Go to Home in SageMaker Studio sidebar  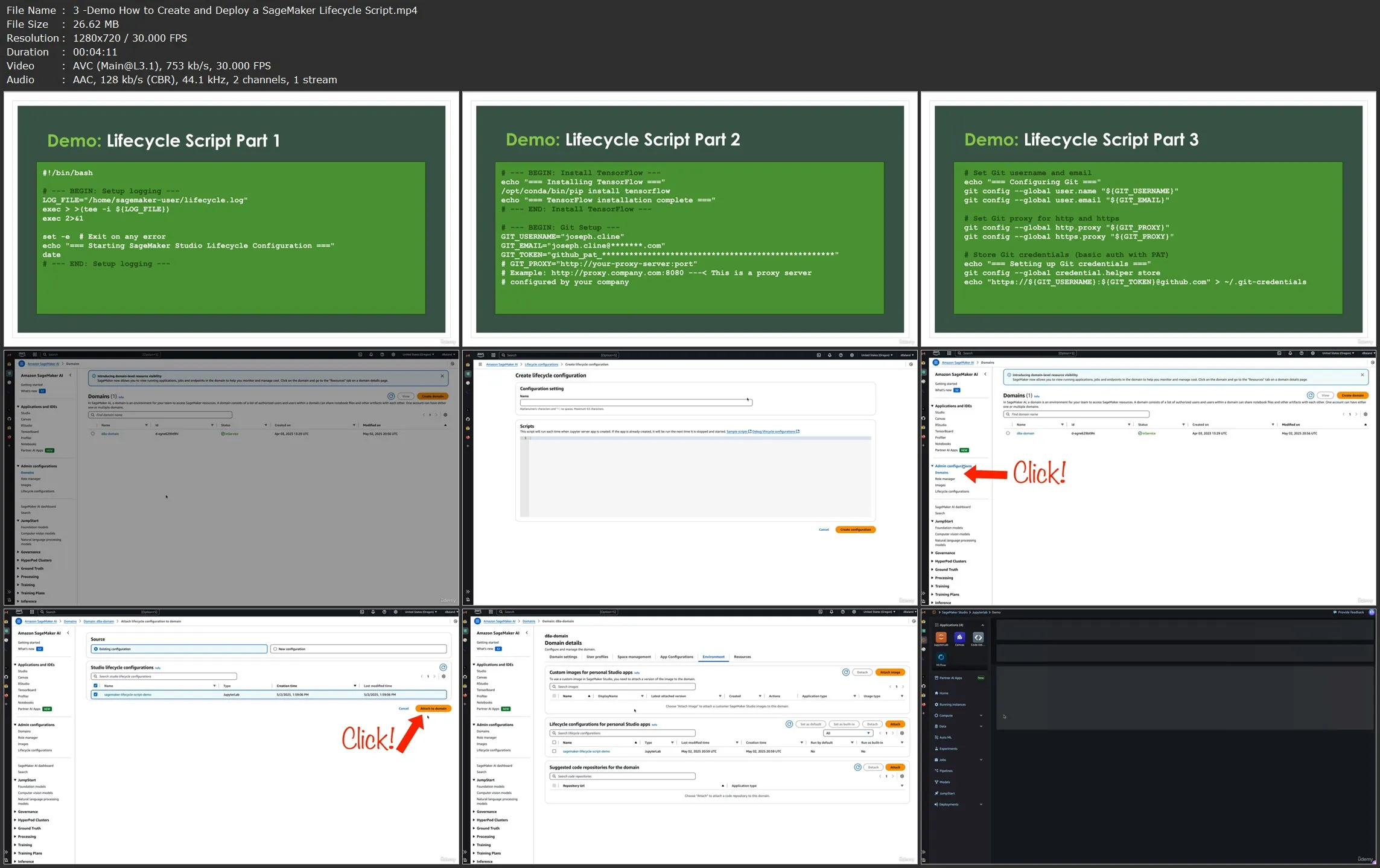(x=941, y=693)
